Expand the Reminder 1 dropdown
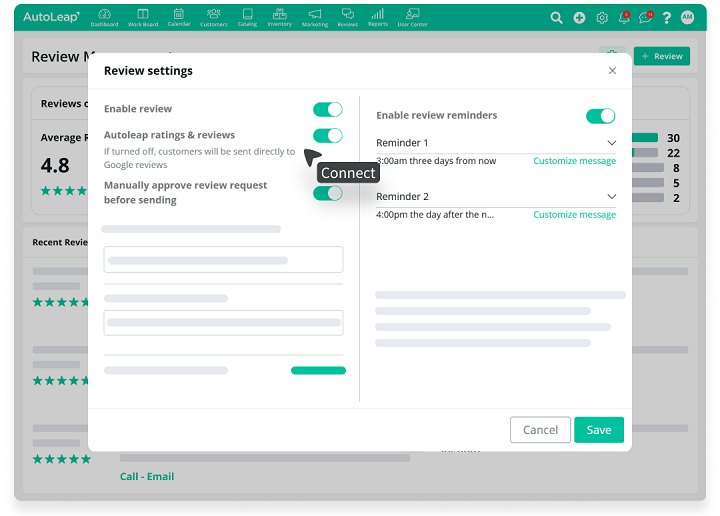The height and width of the screenshot is (516, 720). pyautogui.click(x=611, y=143)
